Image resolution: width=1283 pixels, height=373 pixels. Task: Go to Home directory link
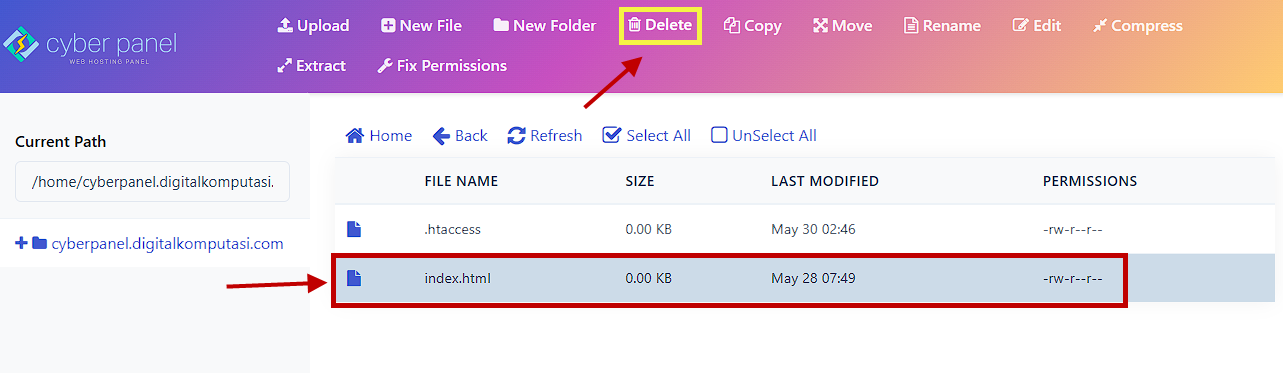tap(378, 135)
